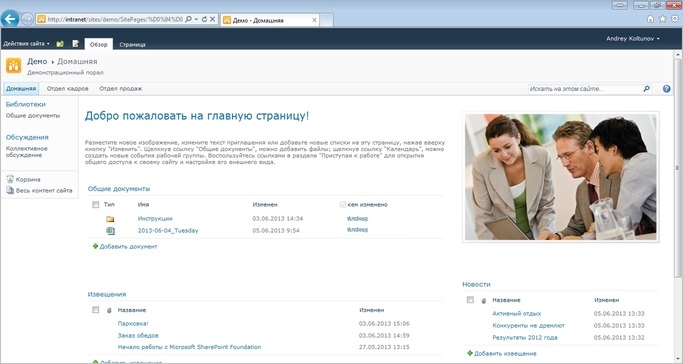Run site search with magnifier icon
Image resolution: width=683 pixels, height=364 pixels.
646,89
